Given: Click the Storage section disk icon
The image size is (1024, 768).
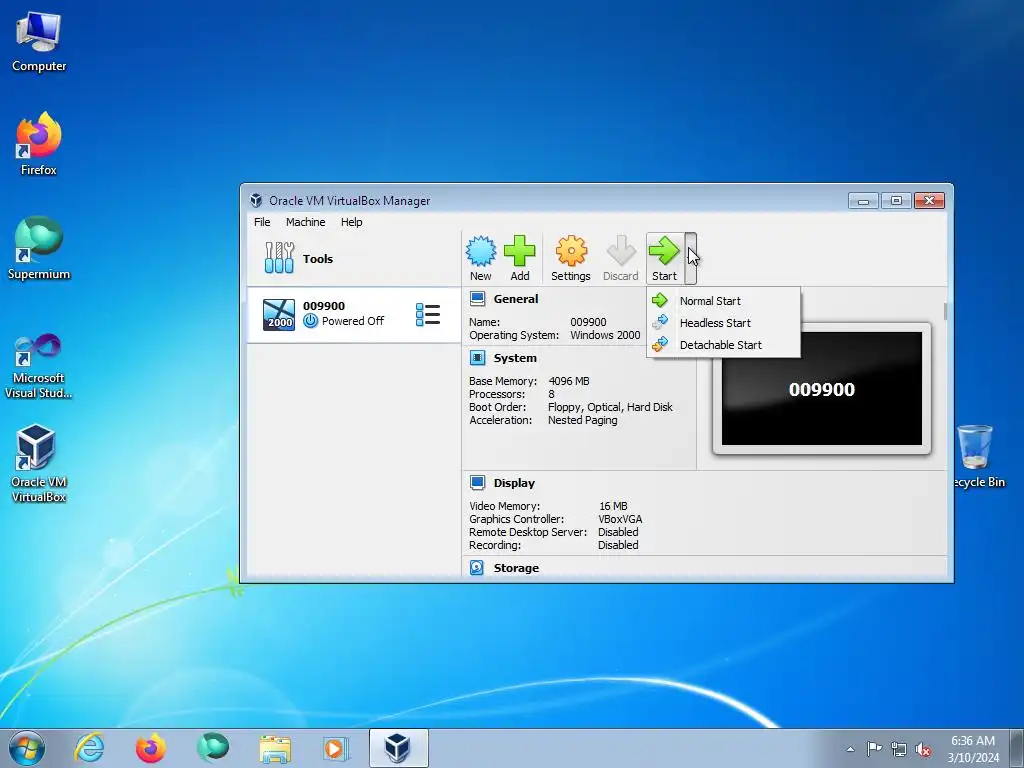Looking at the screenshot, I should click(x=477, y=568).
